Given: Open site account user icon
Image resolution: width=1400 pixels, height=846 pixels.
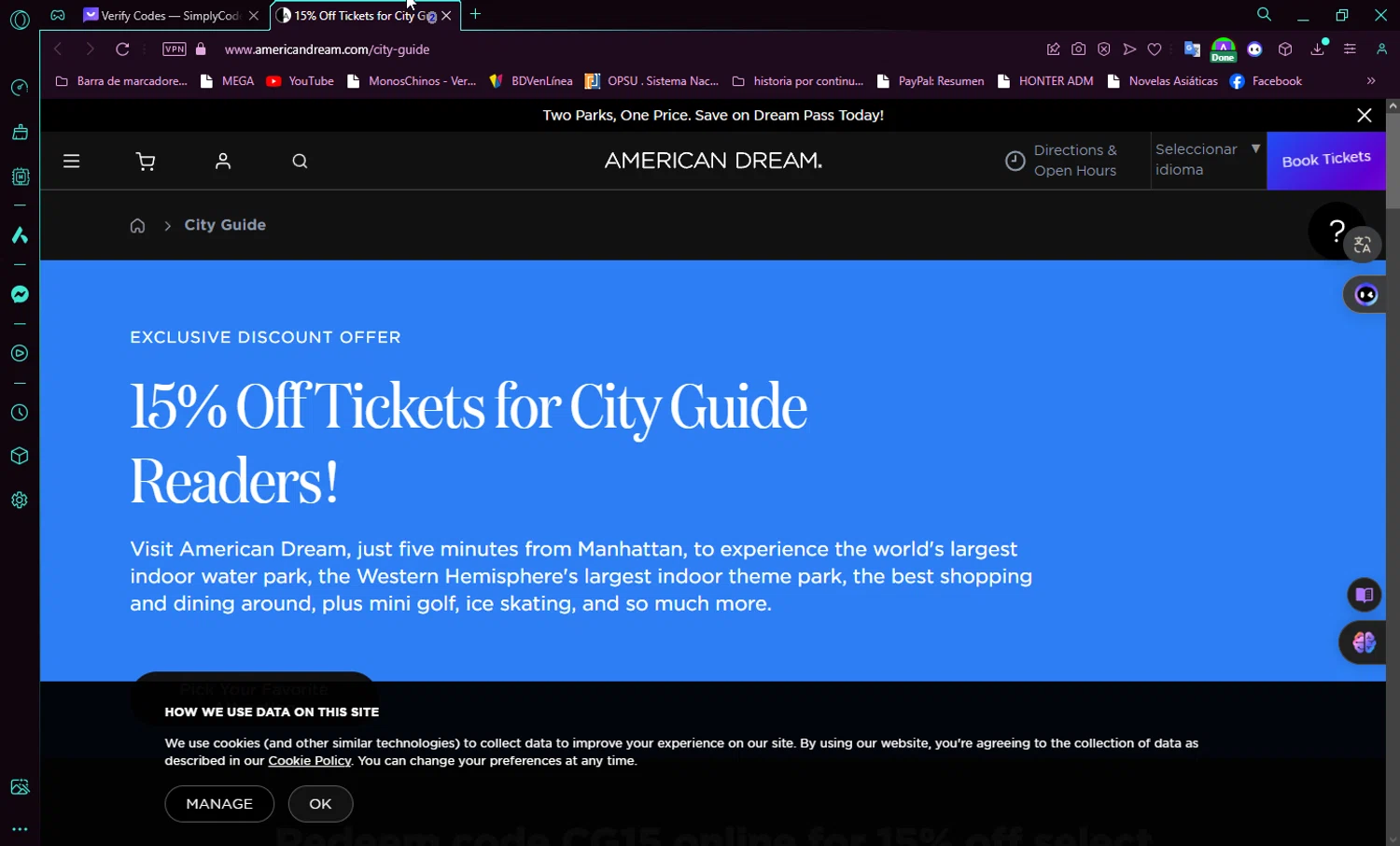Looking at the screenshot, I should [222, 162].
